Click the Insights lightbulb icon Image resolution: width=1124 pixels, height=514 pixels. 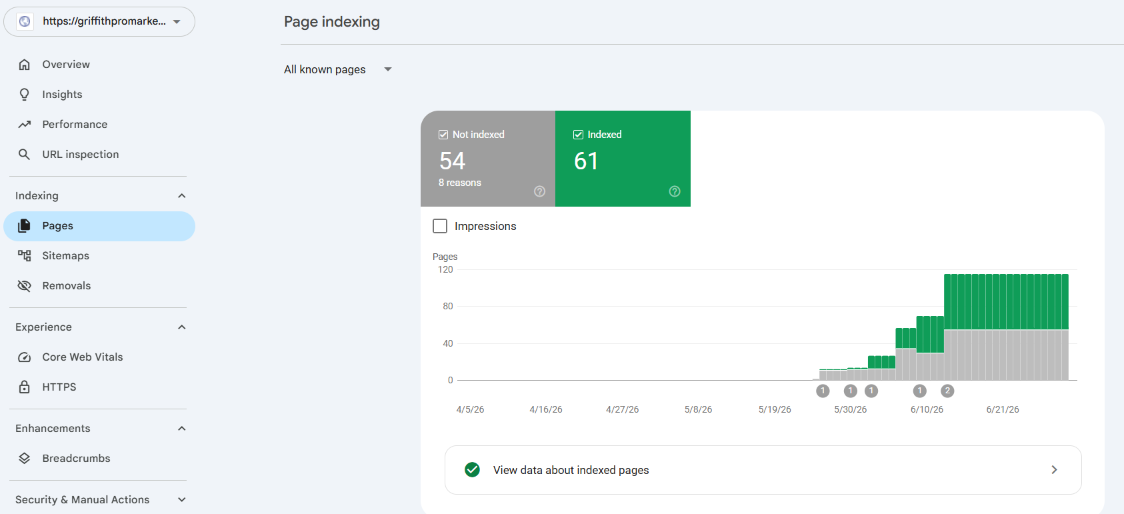coord(24,95)
